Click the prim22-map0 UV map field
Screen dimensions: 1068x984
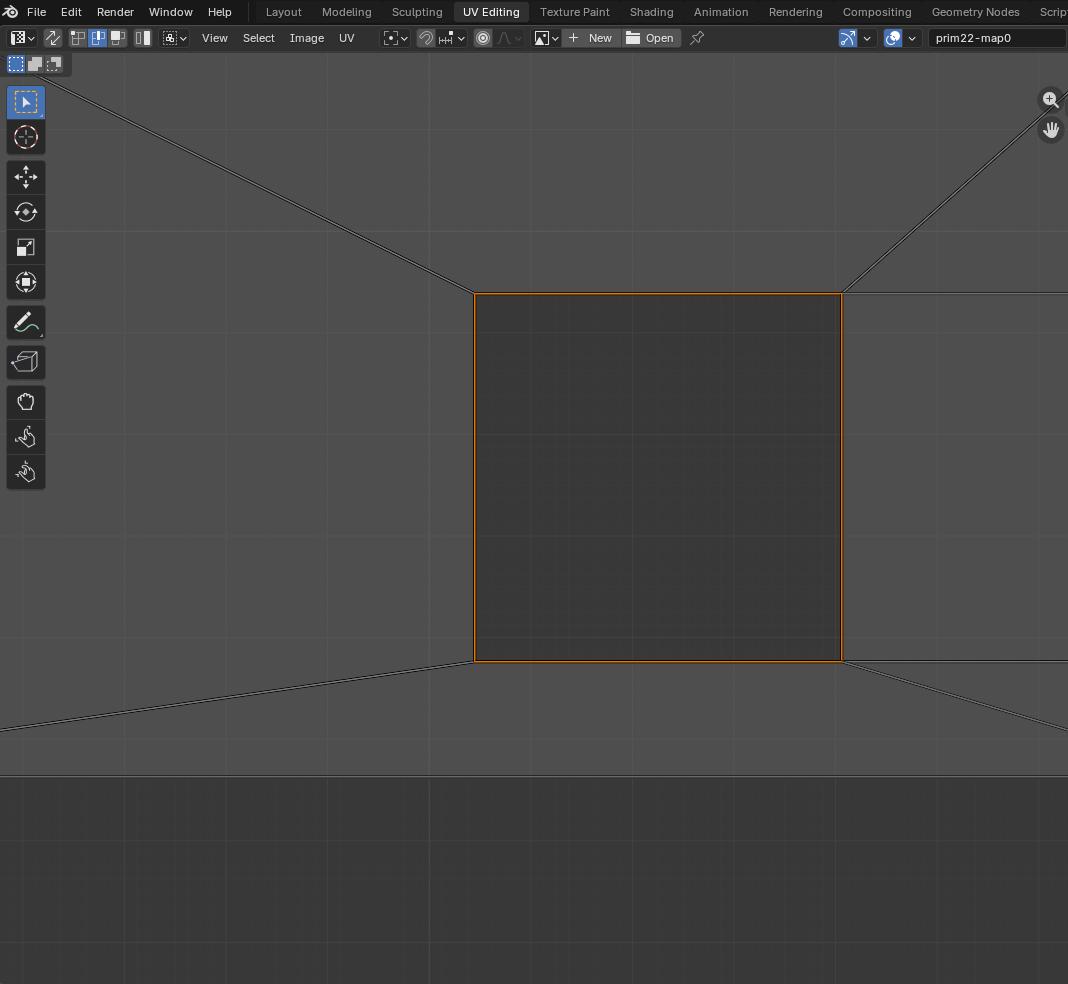(x=998, y=38)
